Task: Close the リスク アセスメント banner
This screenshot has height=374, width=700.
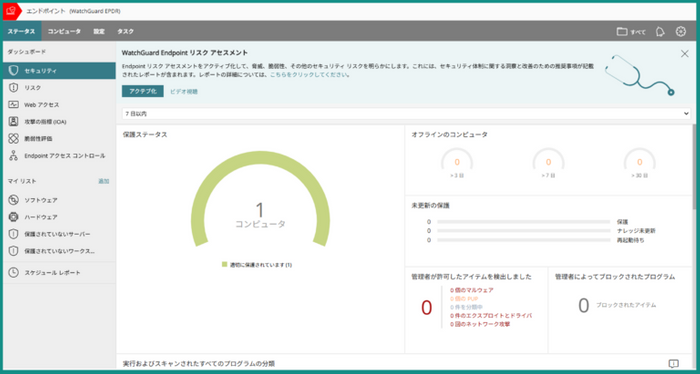Action: click(684, 54)
